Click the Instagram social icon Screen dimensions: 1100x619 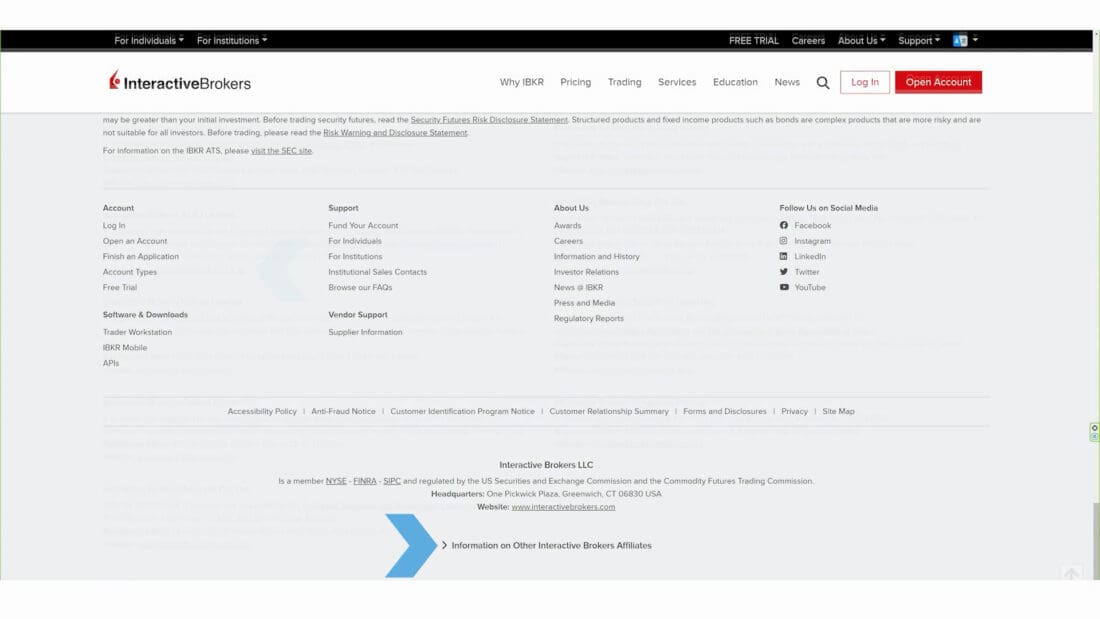(x=784, y=241)
